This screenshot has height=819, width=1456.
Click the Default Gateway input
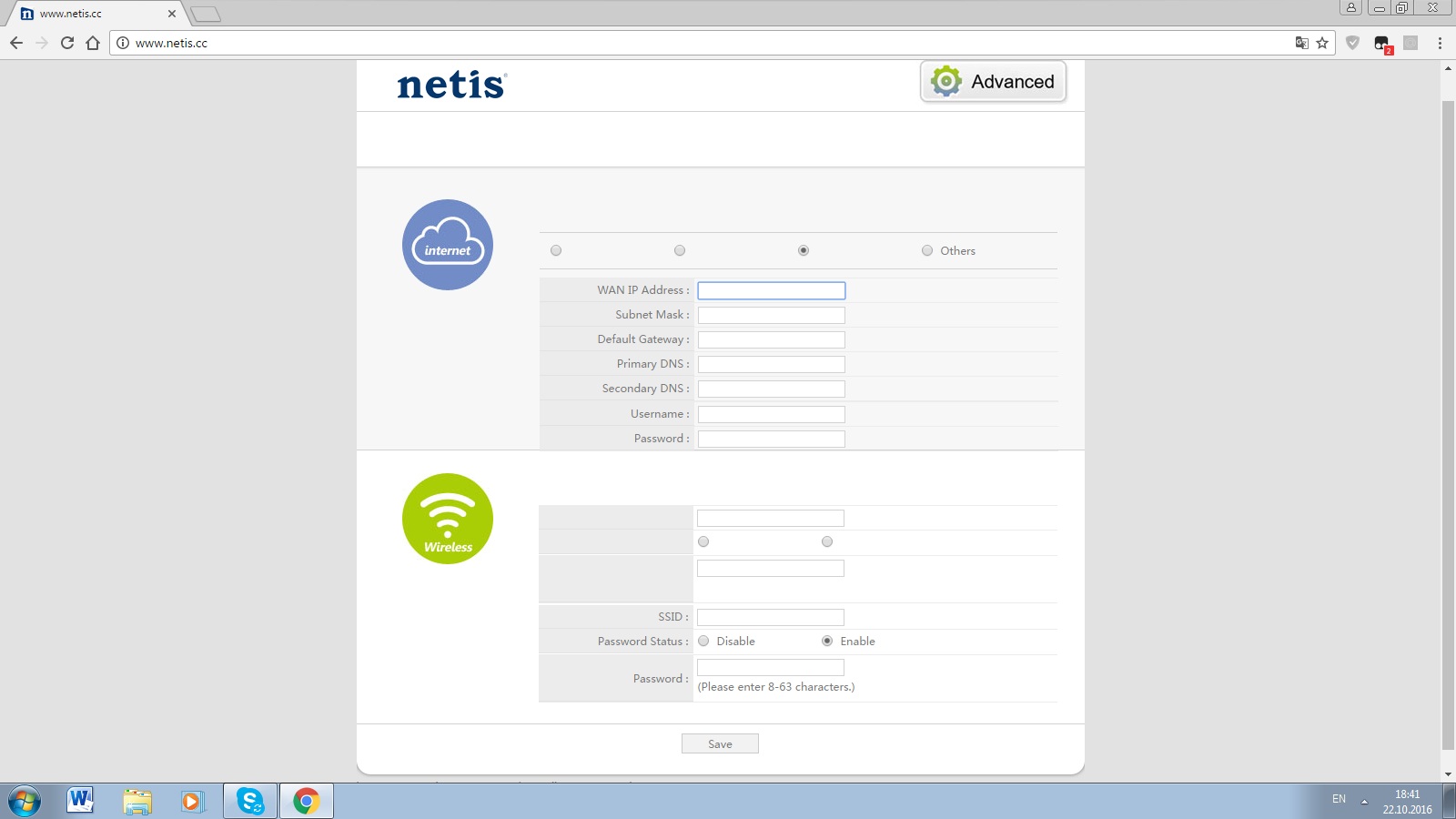coord(772,339)
